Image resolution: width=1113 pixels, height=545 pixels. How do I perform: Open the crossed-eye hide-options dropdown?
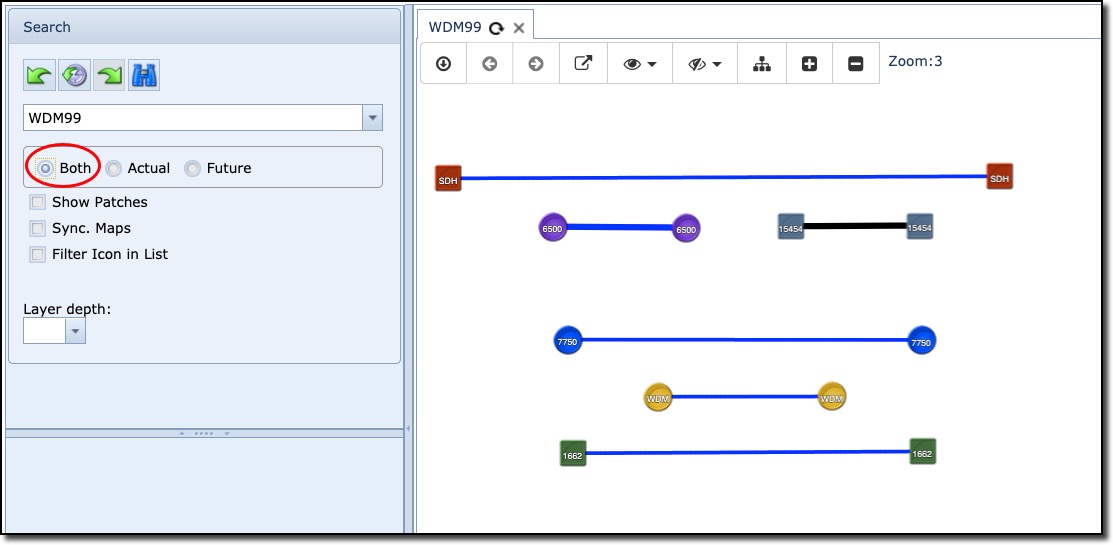pos(705,63)
